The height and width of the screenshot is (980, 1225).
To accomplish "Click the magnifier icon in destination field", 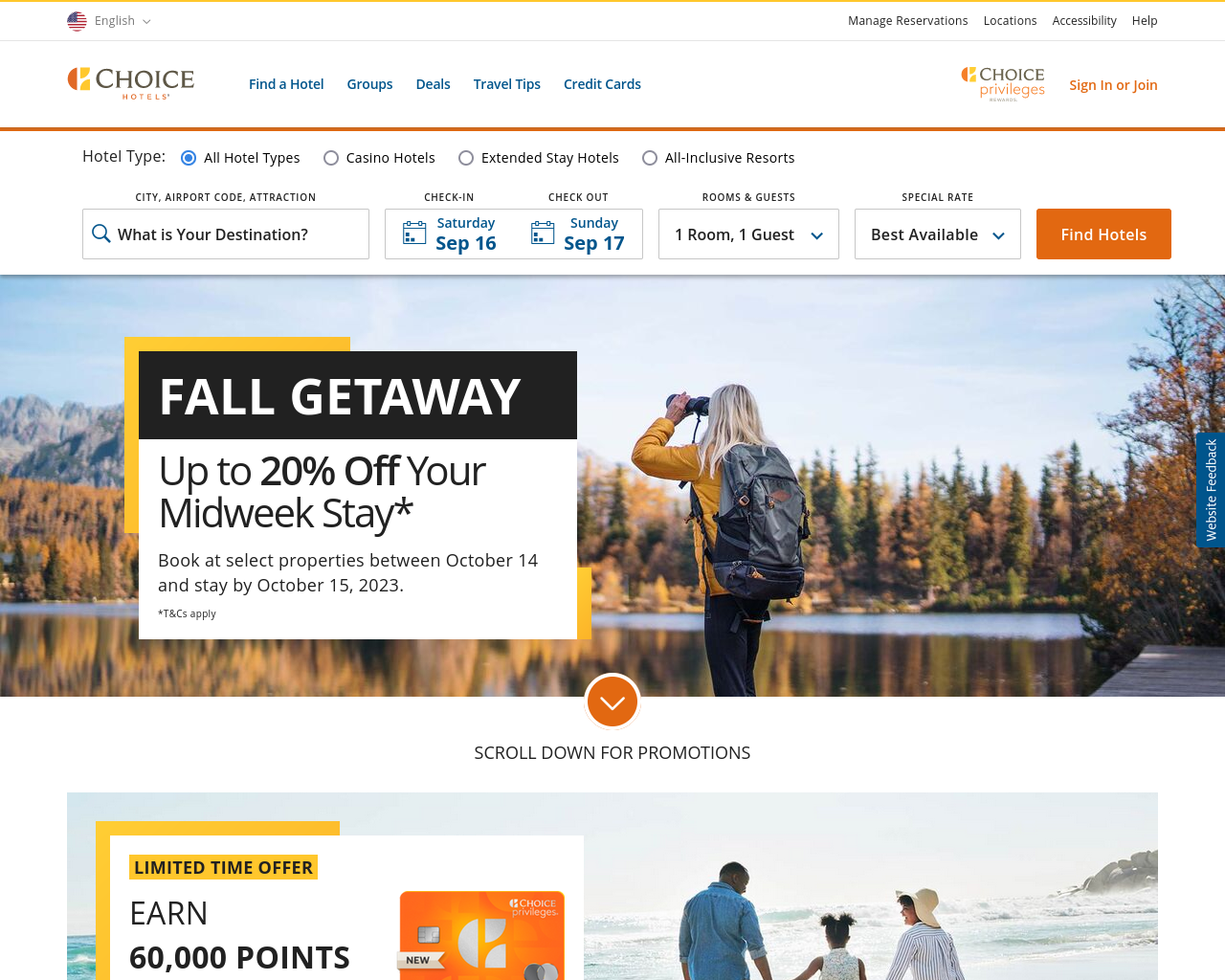I will [101, 234].
